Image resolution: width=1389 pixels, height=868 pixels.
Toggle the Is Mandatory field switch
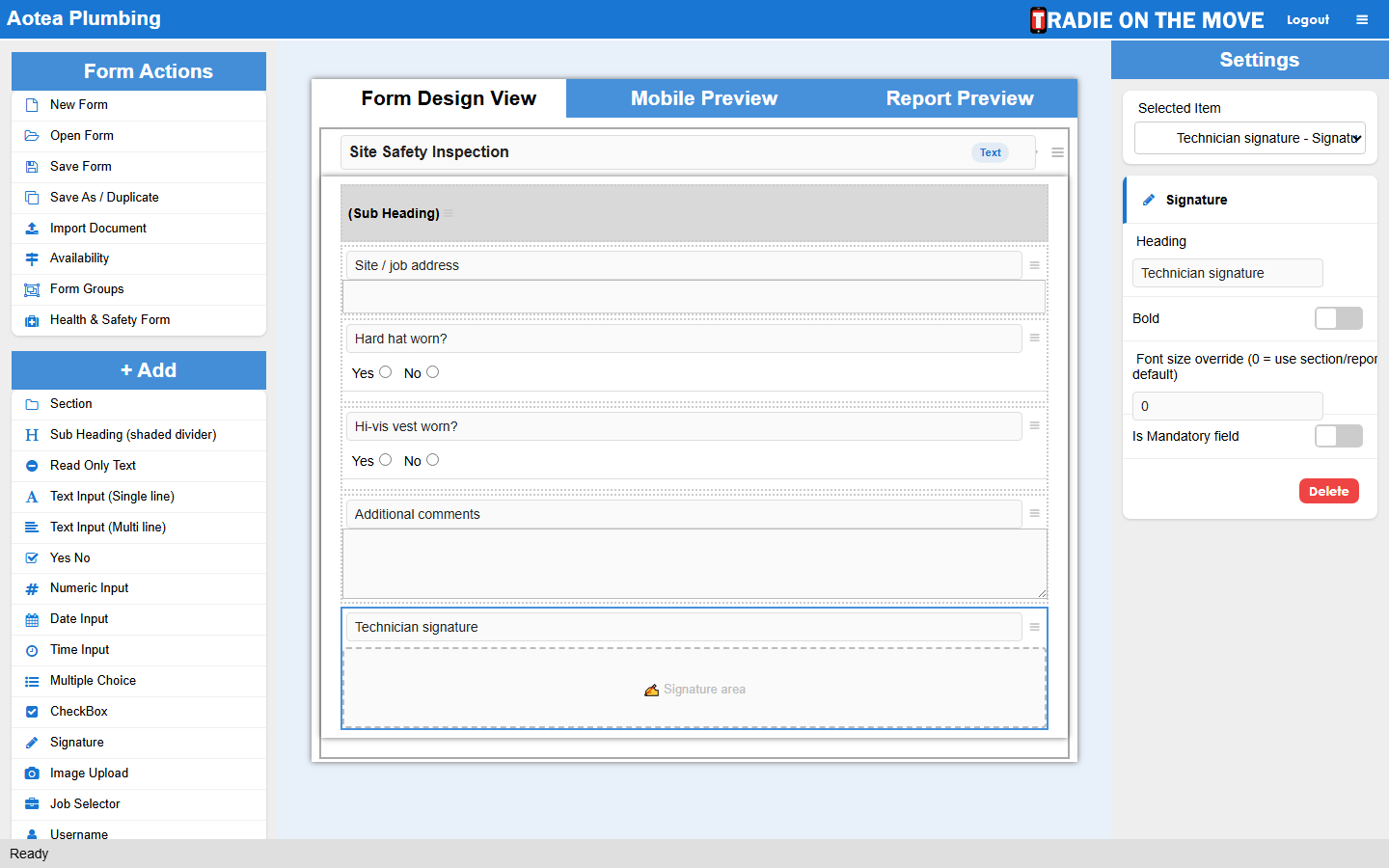(x=1339, y=436)
